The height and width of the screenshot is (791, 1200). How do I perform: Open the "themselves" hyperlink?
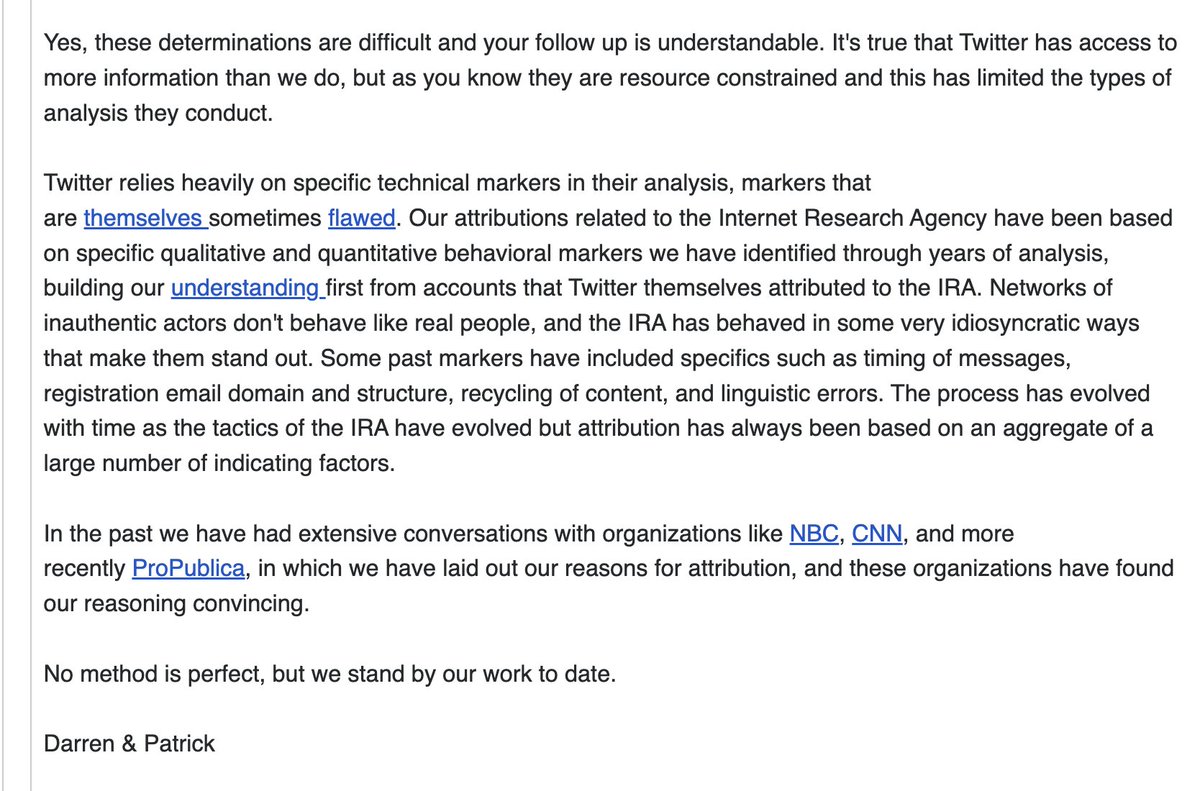tap(144, 217)
